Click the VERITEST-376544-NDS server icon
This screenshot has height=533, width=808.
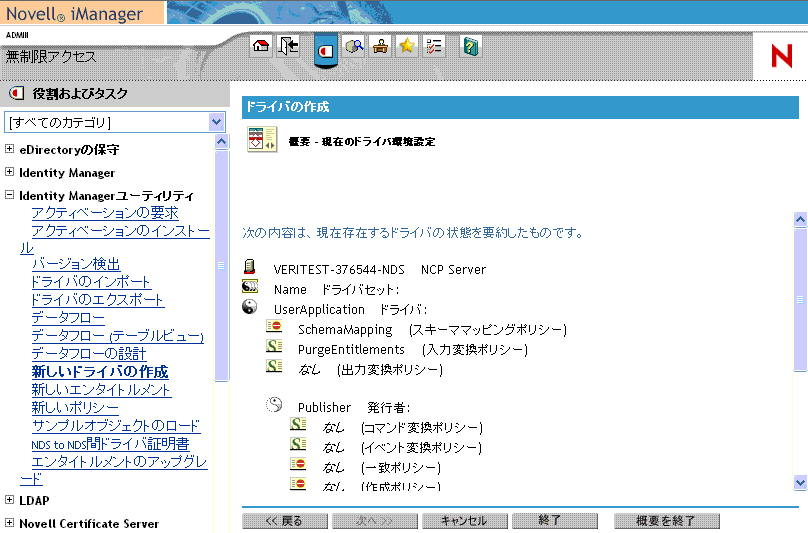tap(249, 266)
